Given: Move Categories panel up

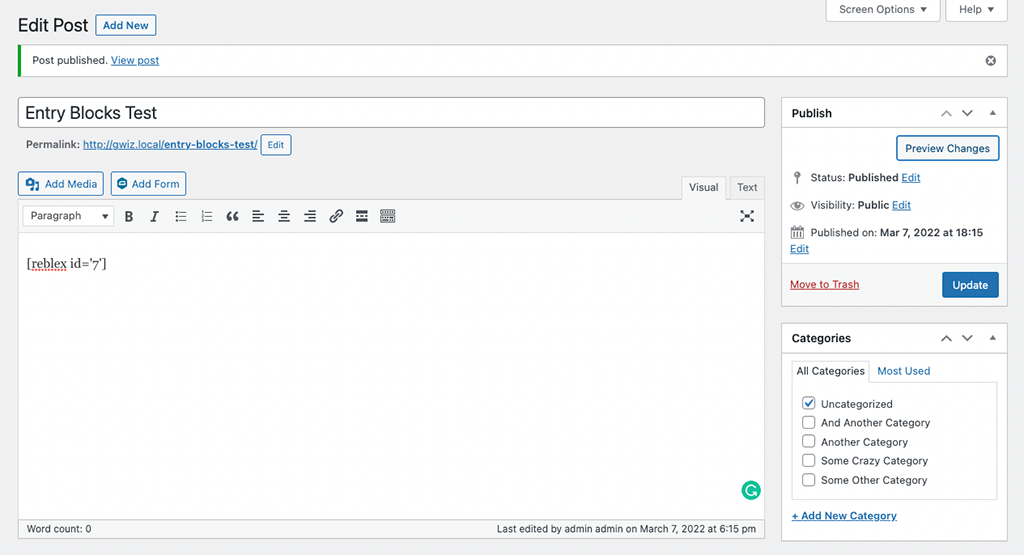Looking at the screenshot, I should pyautogui.click(x=946, y=338).
